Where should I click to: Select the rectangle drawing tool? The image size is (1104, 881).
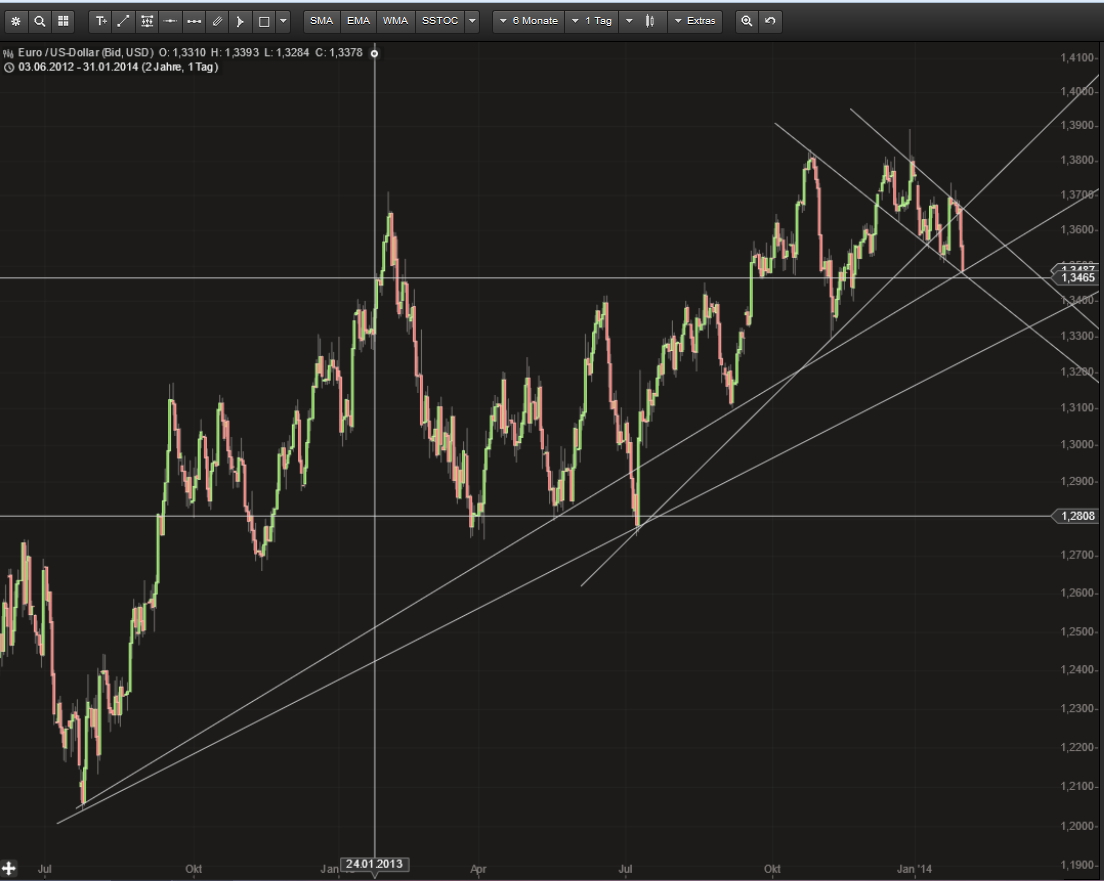263,20
